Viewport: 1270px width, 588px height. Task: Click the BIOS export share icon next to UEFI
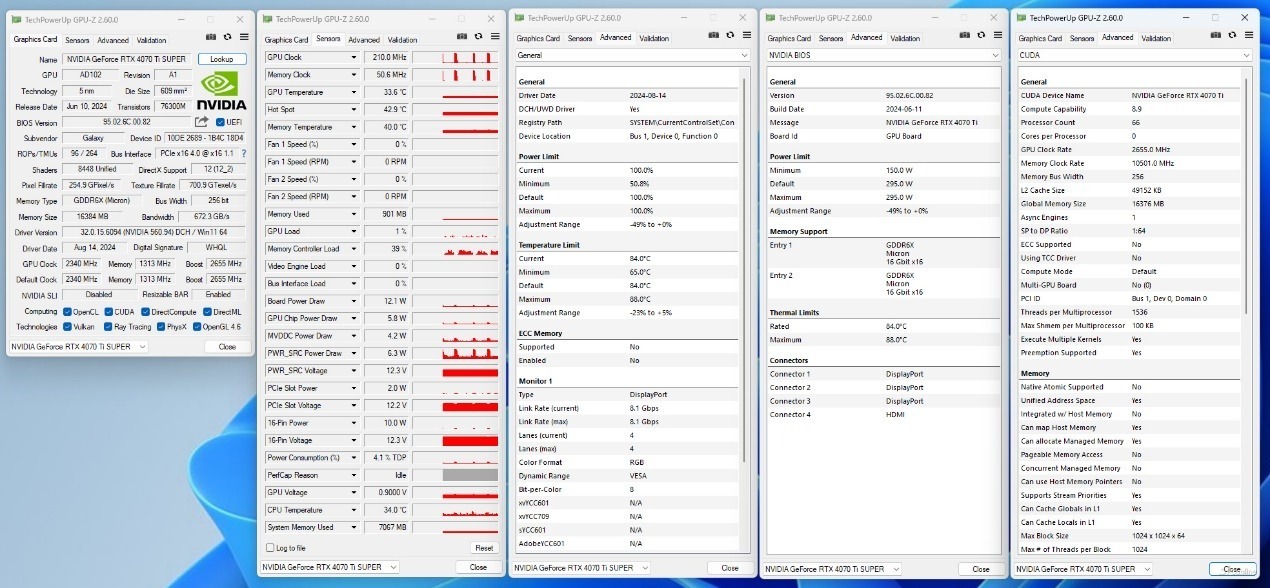(202, 122)
